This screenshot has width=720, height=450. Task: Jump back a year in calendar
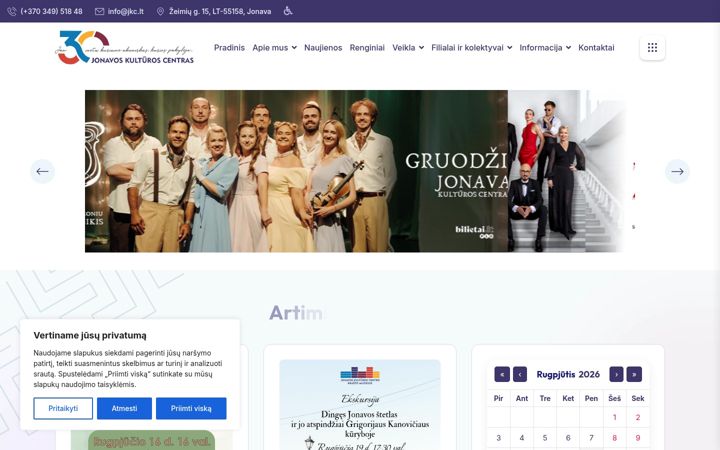[x=502, y=374]
